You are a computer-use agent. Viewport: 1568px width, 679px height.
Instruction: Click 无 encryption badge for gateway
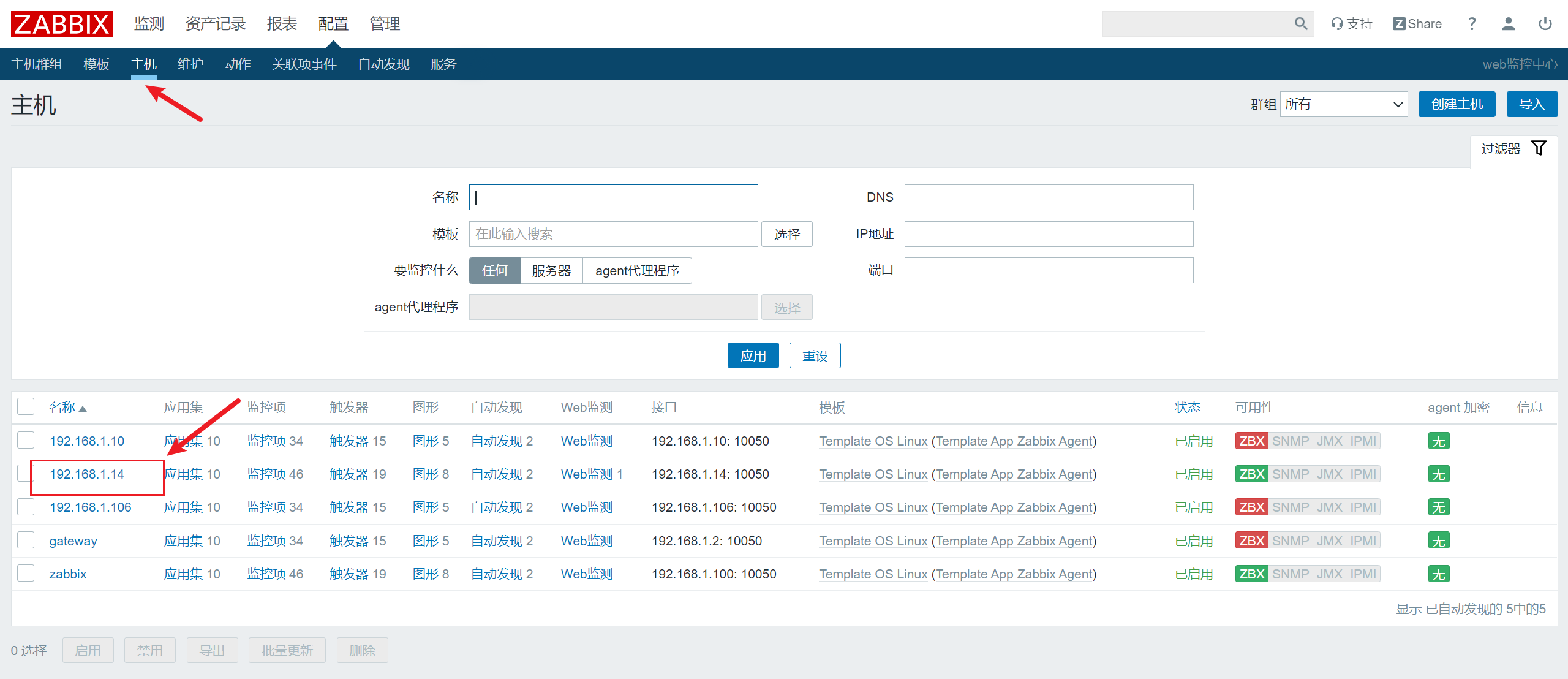point(1438,541)
